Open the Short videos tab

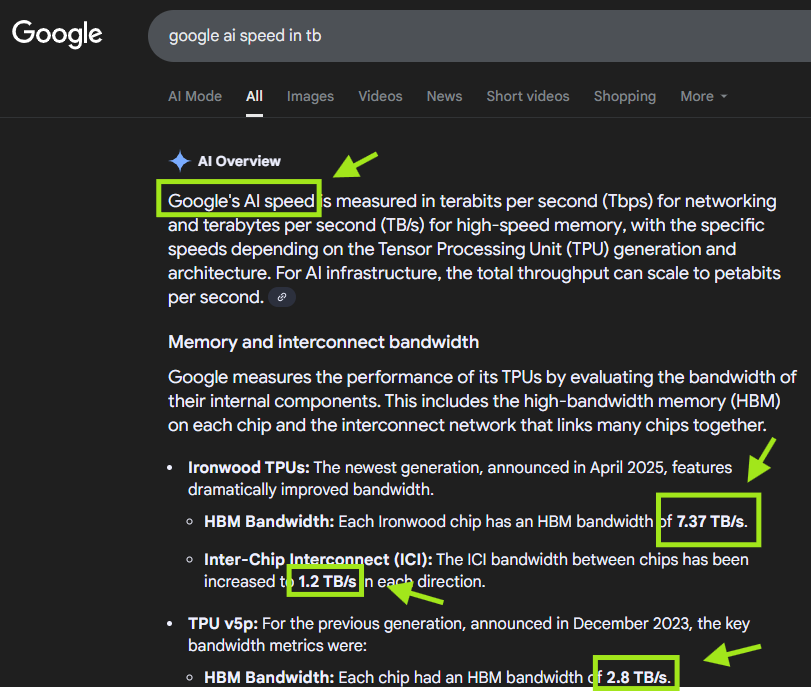[528, 96]
